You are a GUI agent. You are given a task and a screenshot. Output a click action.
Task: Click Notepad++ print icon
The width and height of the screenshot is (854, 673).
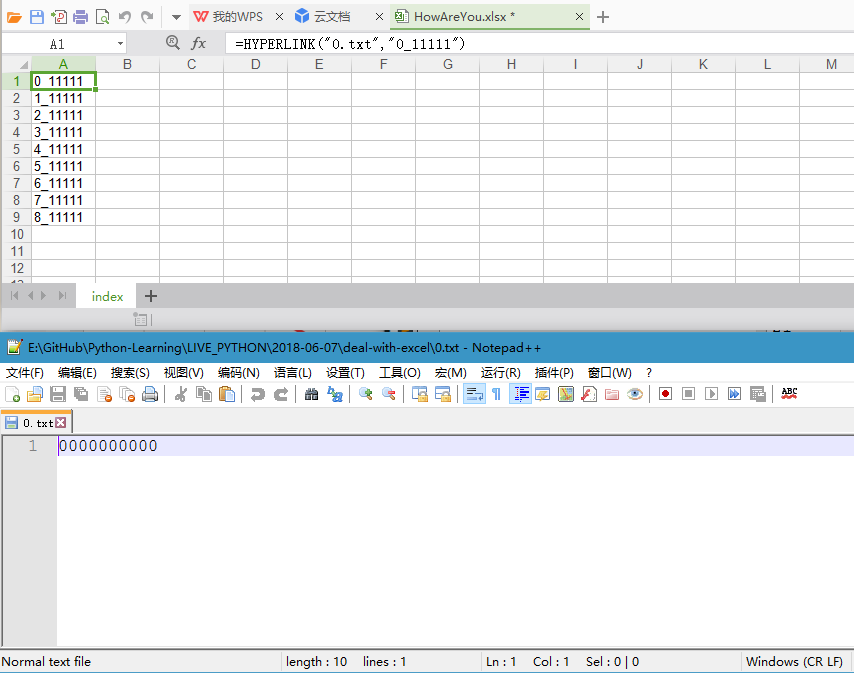pos(150,394)
